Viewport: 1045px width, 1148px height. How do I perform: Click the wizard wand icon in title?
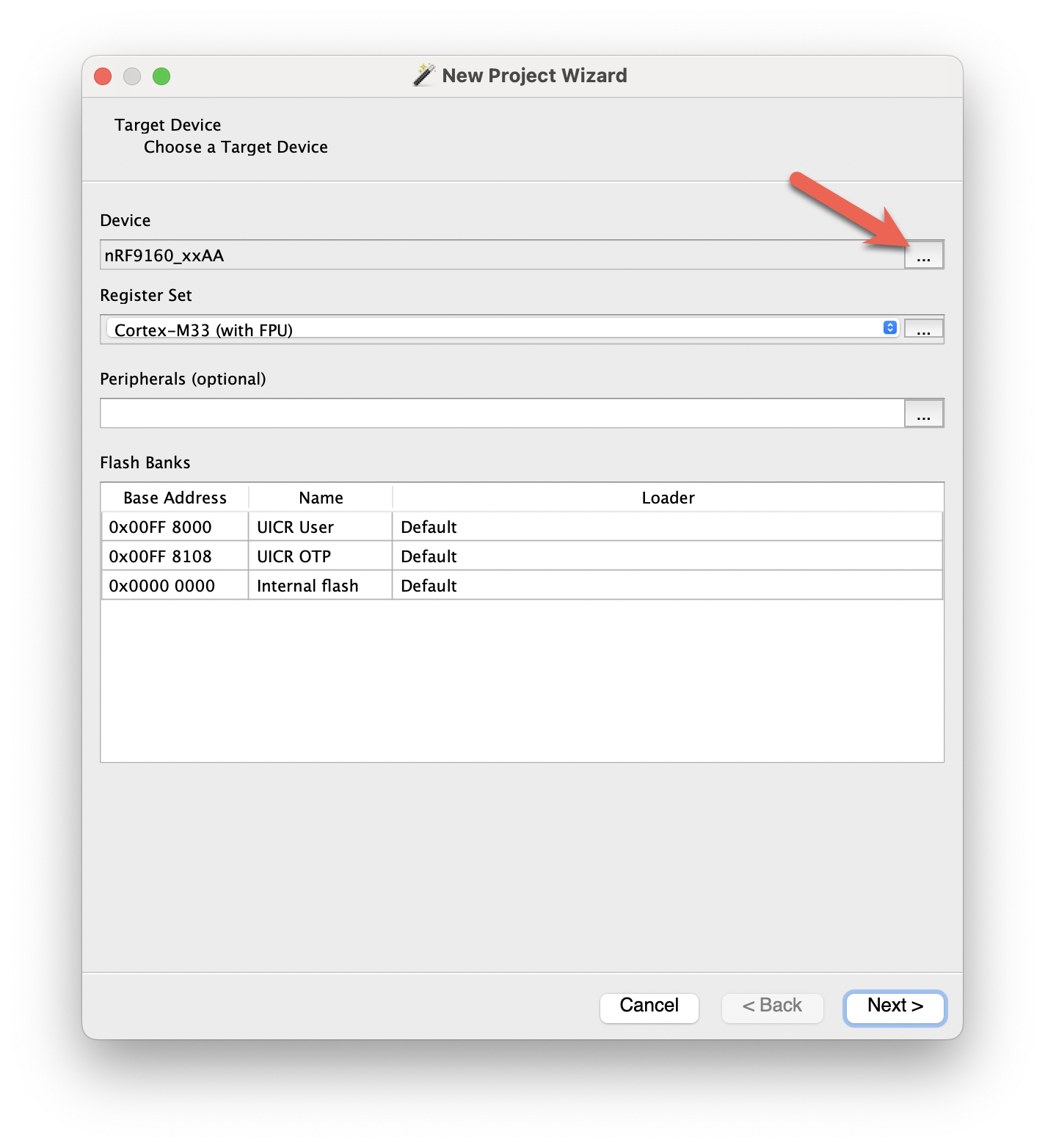[x=424, y=73]
